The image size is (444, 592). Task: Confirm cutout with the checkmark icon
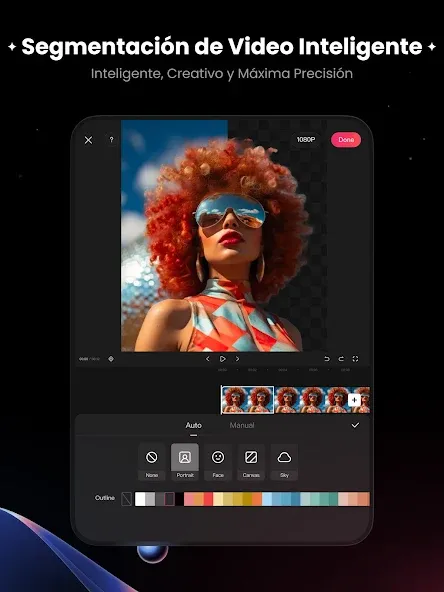tap(355, 425)
